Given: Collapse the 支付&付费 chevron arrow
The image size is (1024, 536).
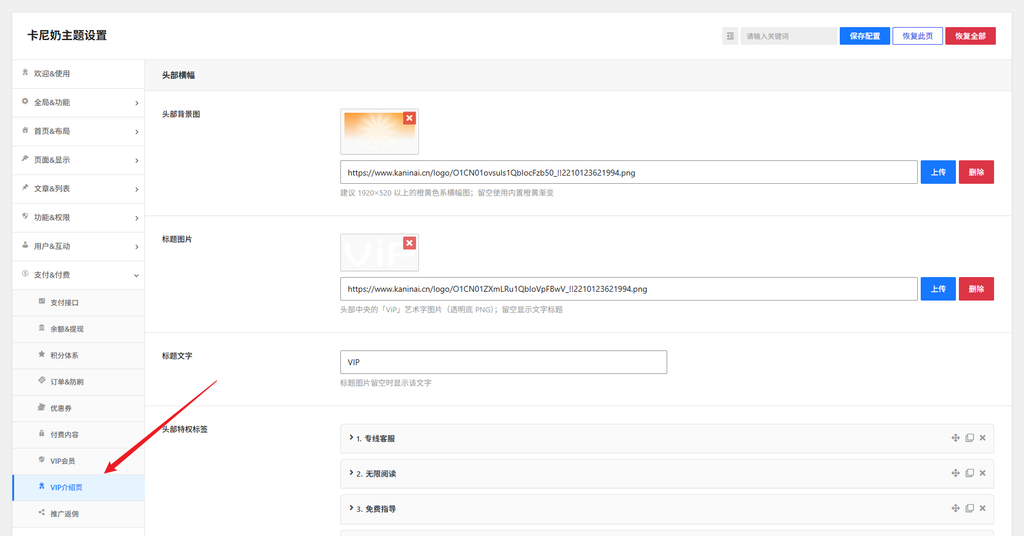Looking at the screenshot, I should pyautogui.click(x=136, y=276).
